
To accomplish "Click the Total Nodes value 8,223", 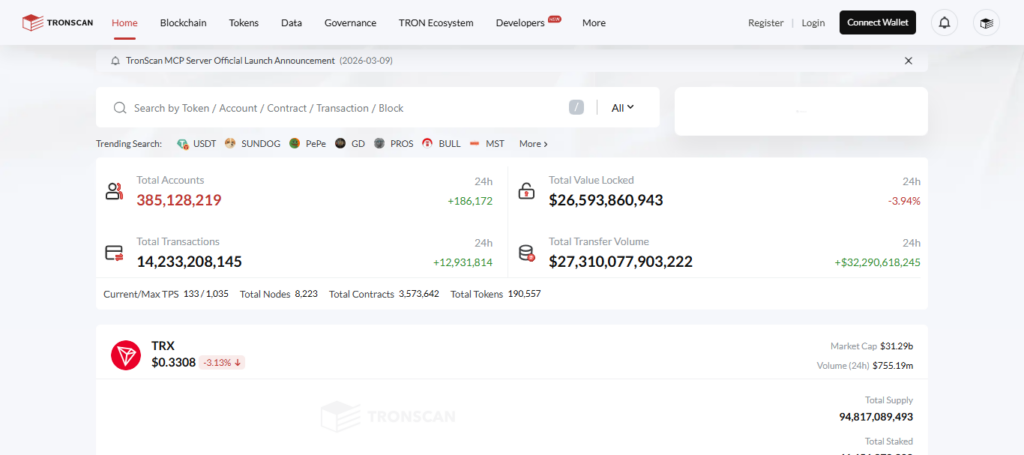I will tap(306, 294).
